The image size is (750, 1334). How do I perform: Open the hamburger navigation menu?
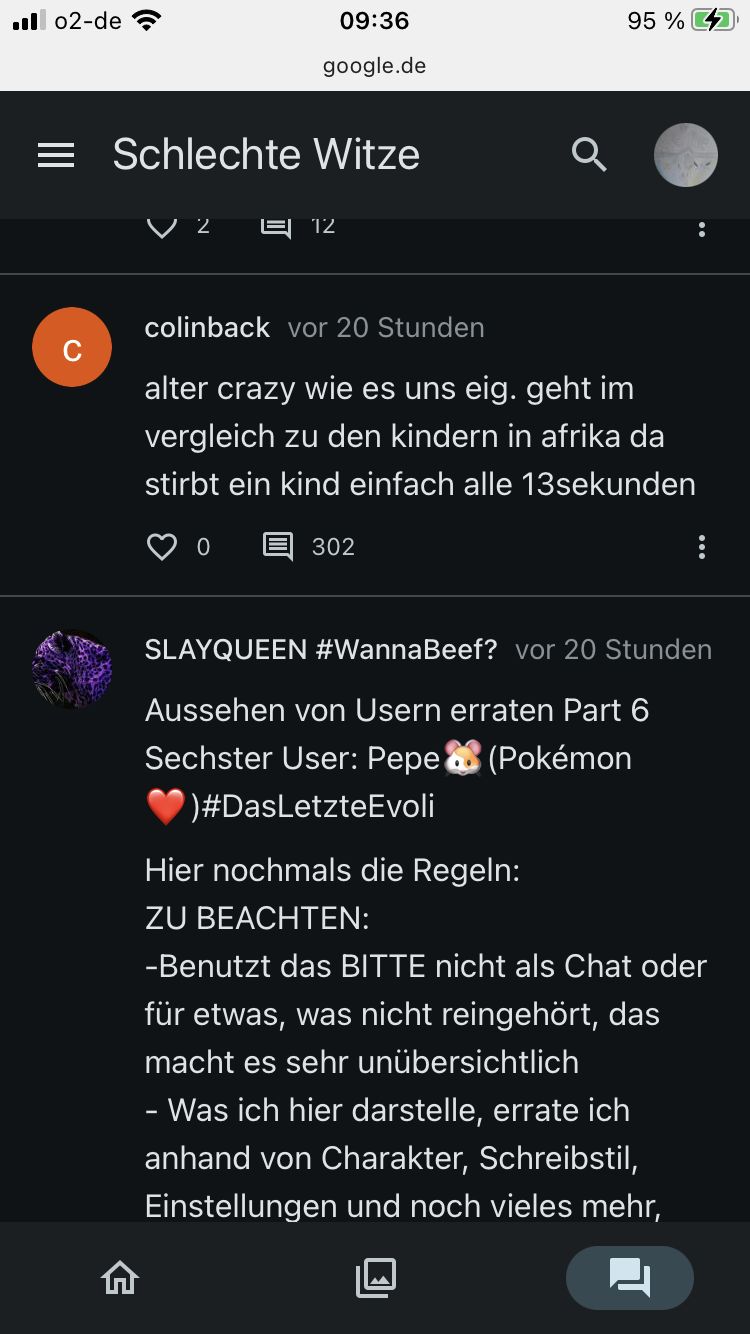[x=56, y=155]
